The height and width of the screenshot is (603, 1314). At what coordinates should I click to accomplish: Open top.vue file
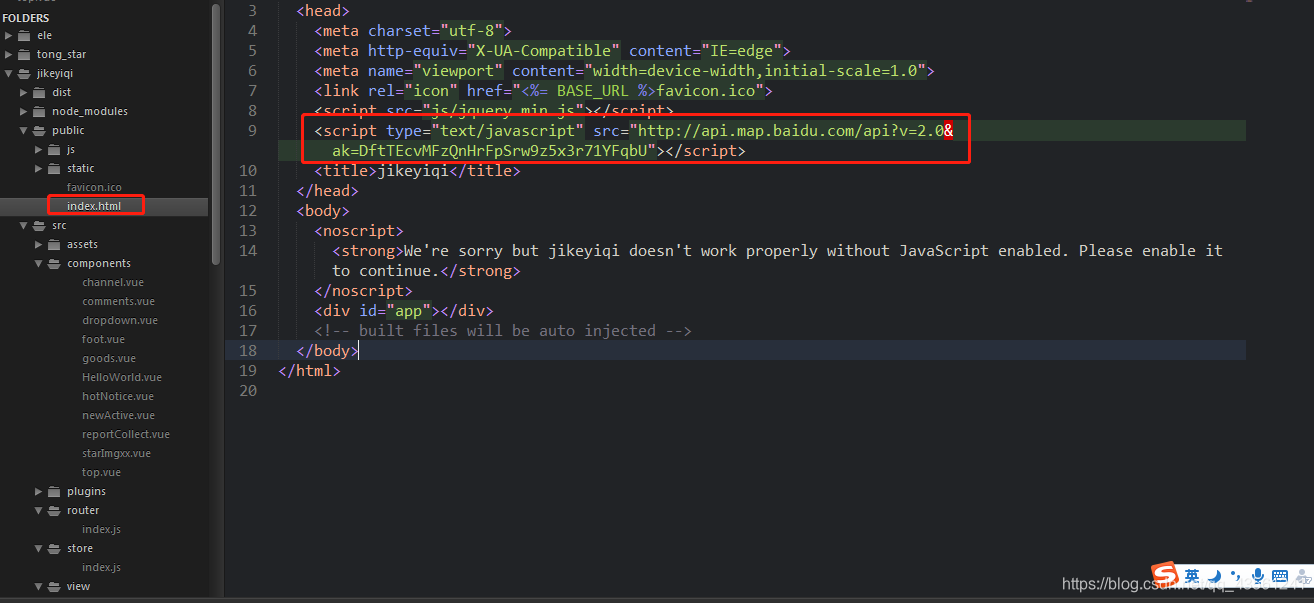[101, 472]
